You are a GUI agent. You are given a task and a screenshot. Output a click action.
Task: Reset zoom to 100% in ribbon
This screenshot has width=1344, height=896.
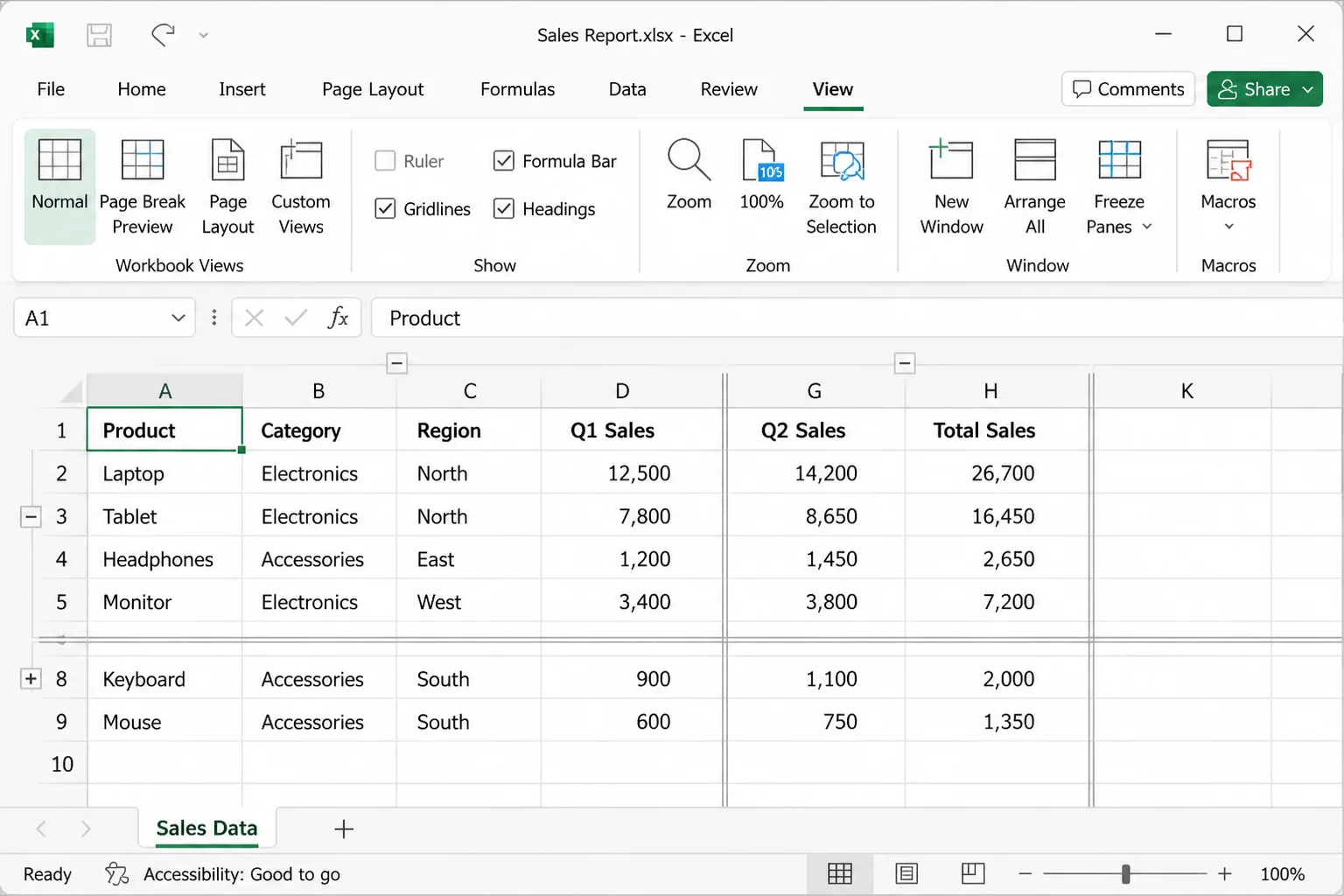761,175
